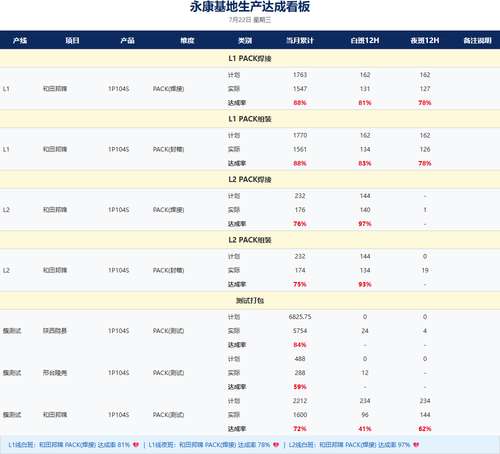Image resolution: width=500 pixels, height=454 pixels.
Task: Select the 当月累计 column header
Action: click(x=300, y=40)
